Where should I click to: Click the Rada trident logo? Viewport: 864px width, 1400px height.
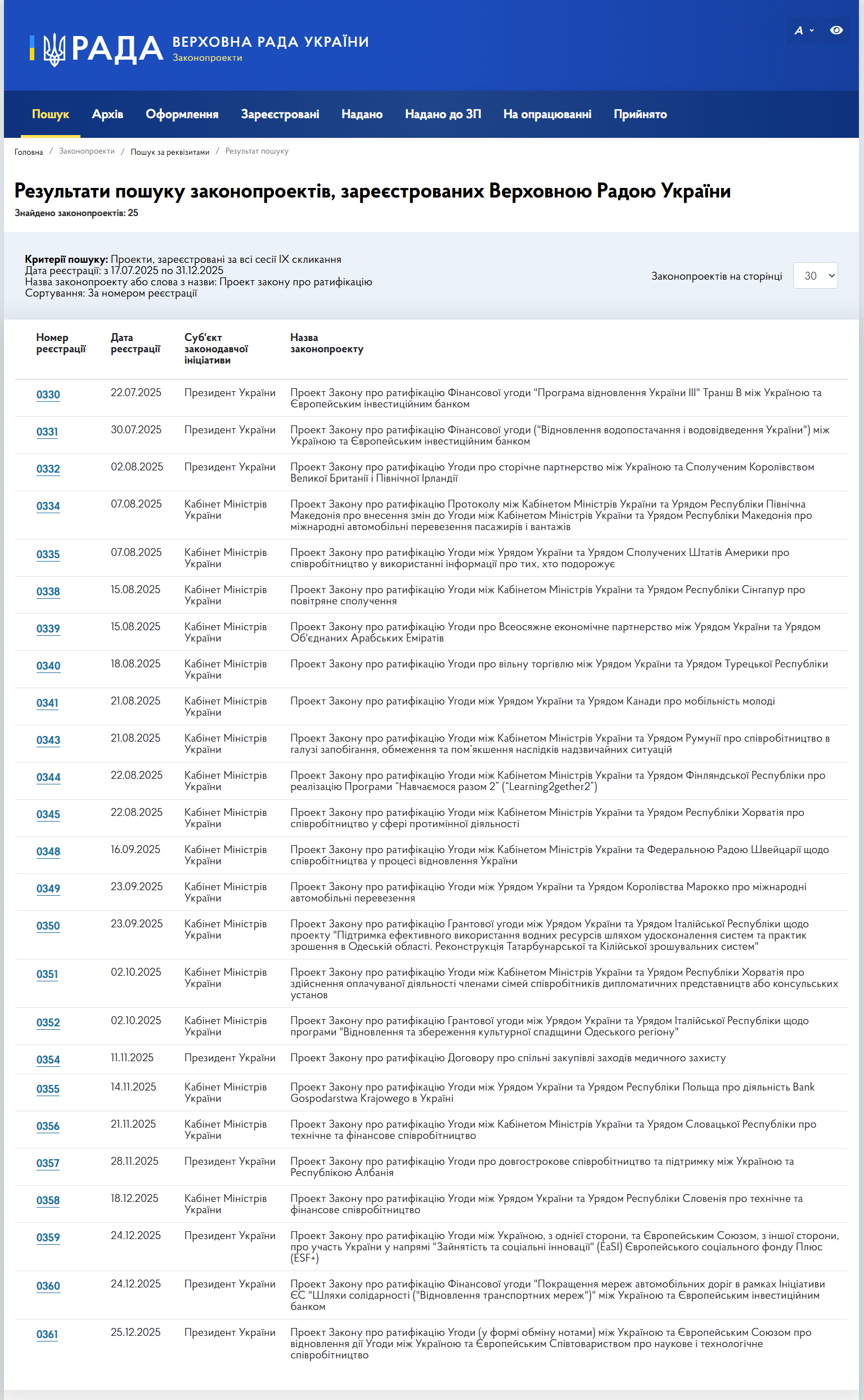[55, 49]
